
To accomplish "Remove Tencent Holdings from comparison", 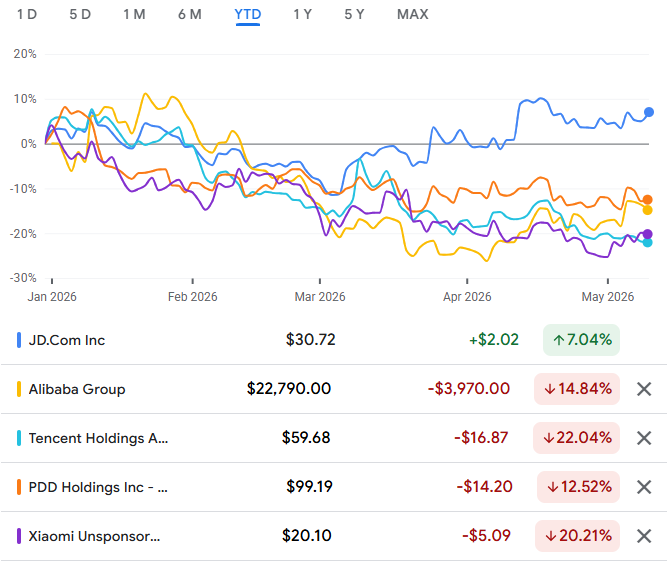I will (644, 438).
